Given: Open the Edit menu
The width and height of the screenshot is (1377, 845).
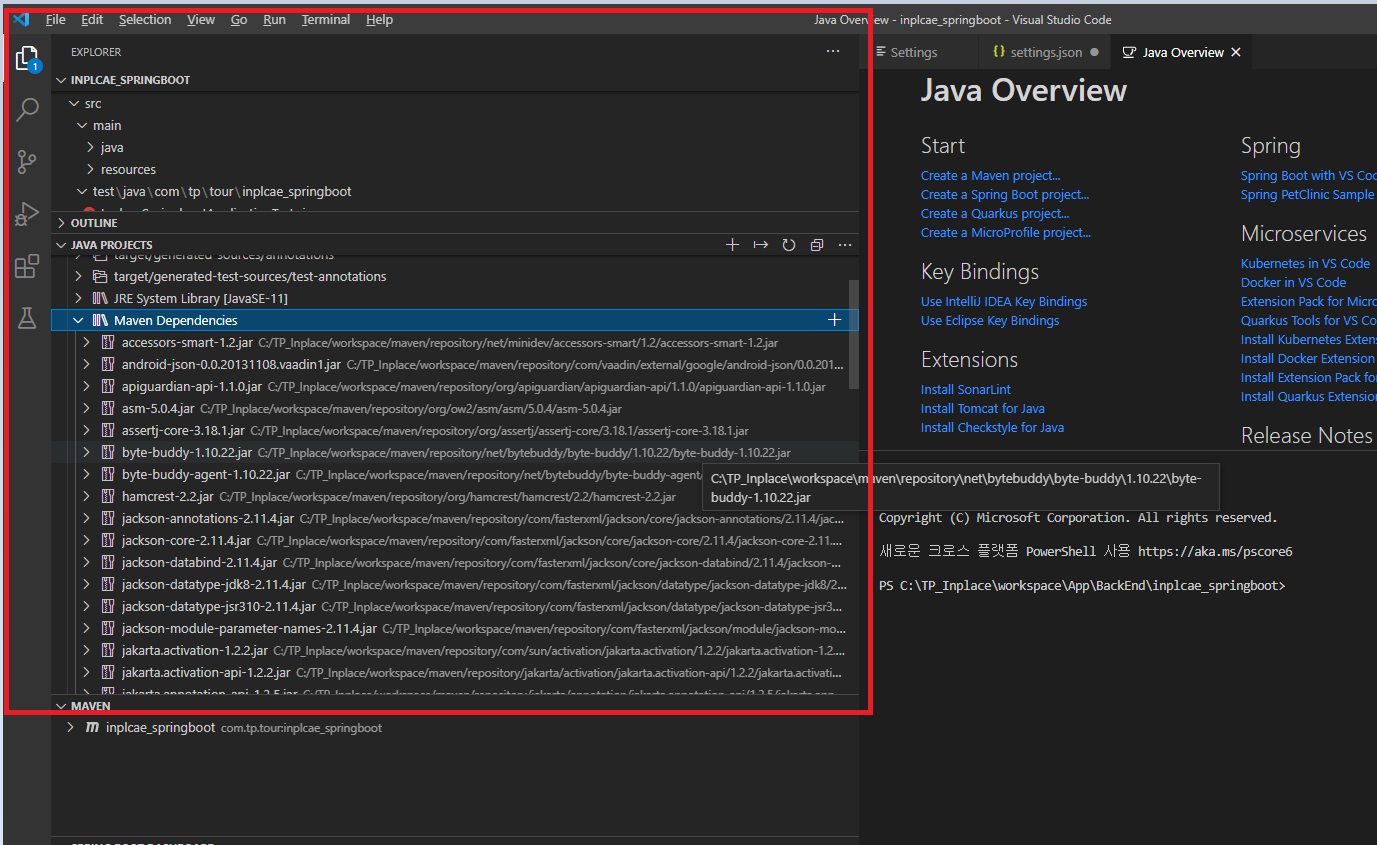Looking at the screenshot, I should [92, 19].
